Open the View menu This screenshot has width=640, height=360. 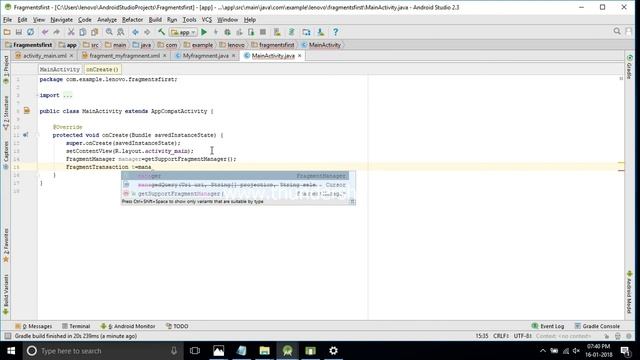pyautogui.click(x=39, y=20)
